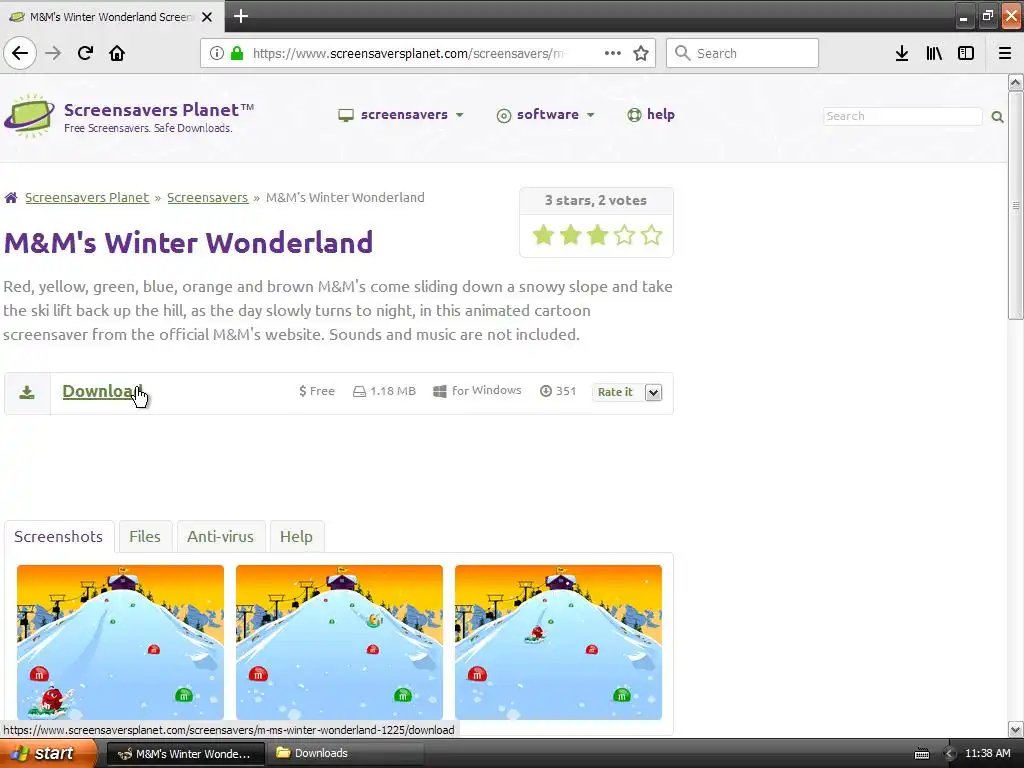Show site information icon in address bar

(x=217, y=53)
